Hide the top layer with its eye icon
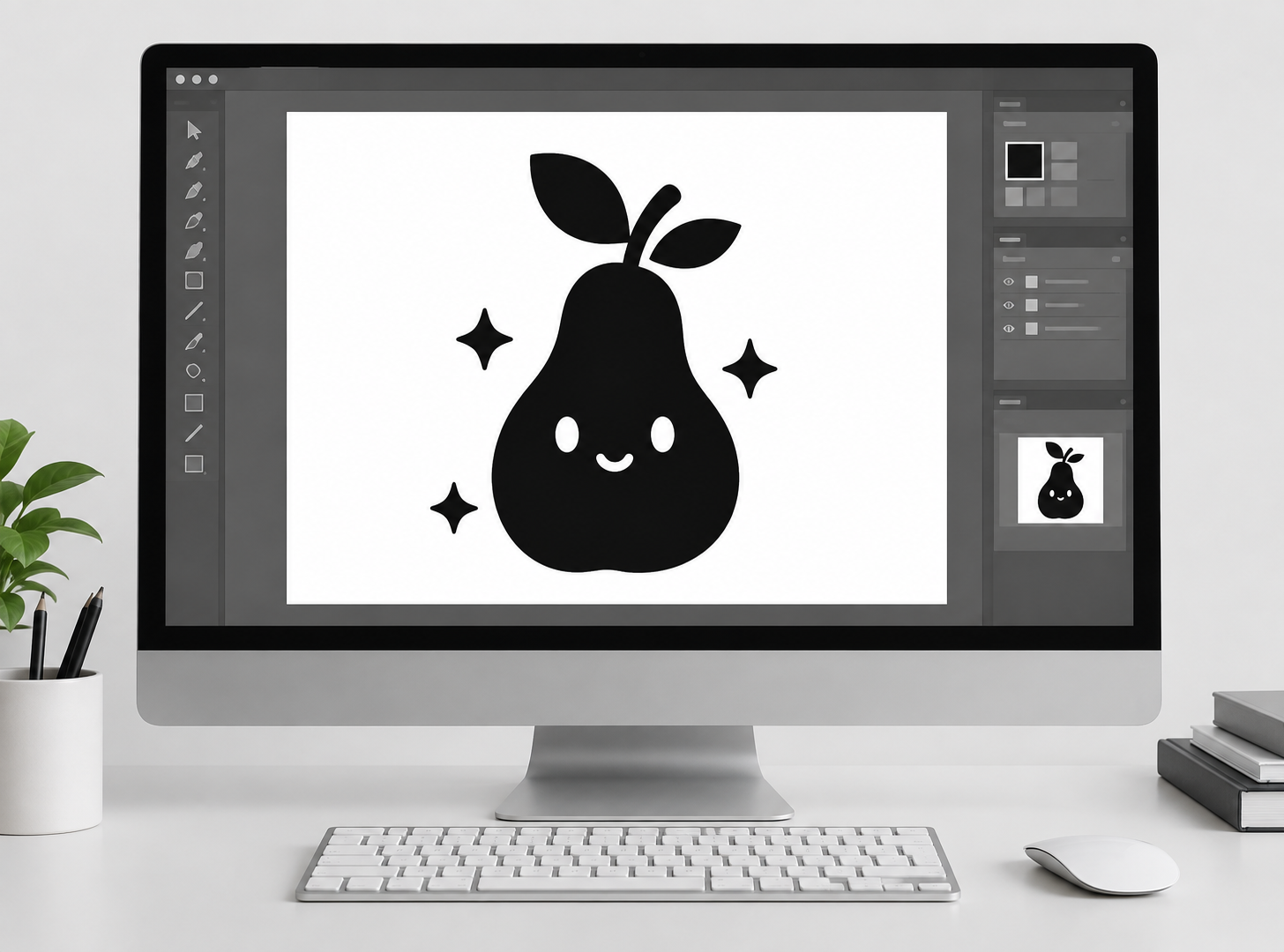Viewport: 1284px width, 952px height. click(x=1009, y=282)
